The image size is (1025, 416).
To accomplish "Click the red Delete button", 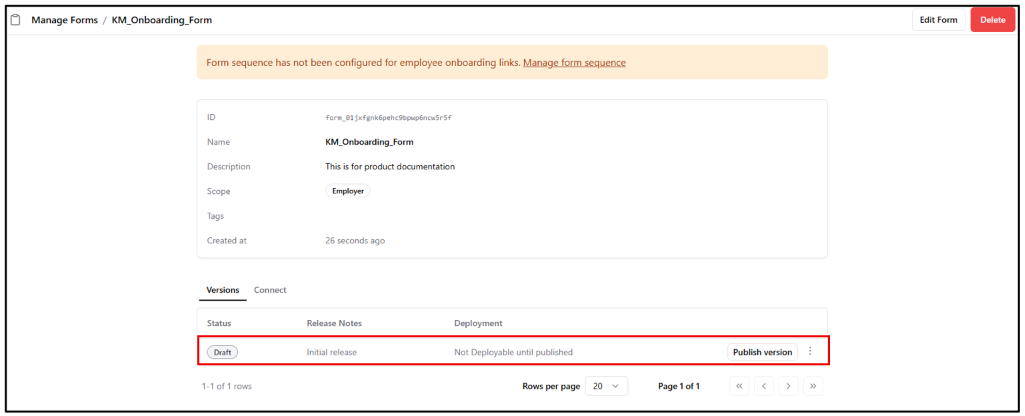I will tap(992, 20).
